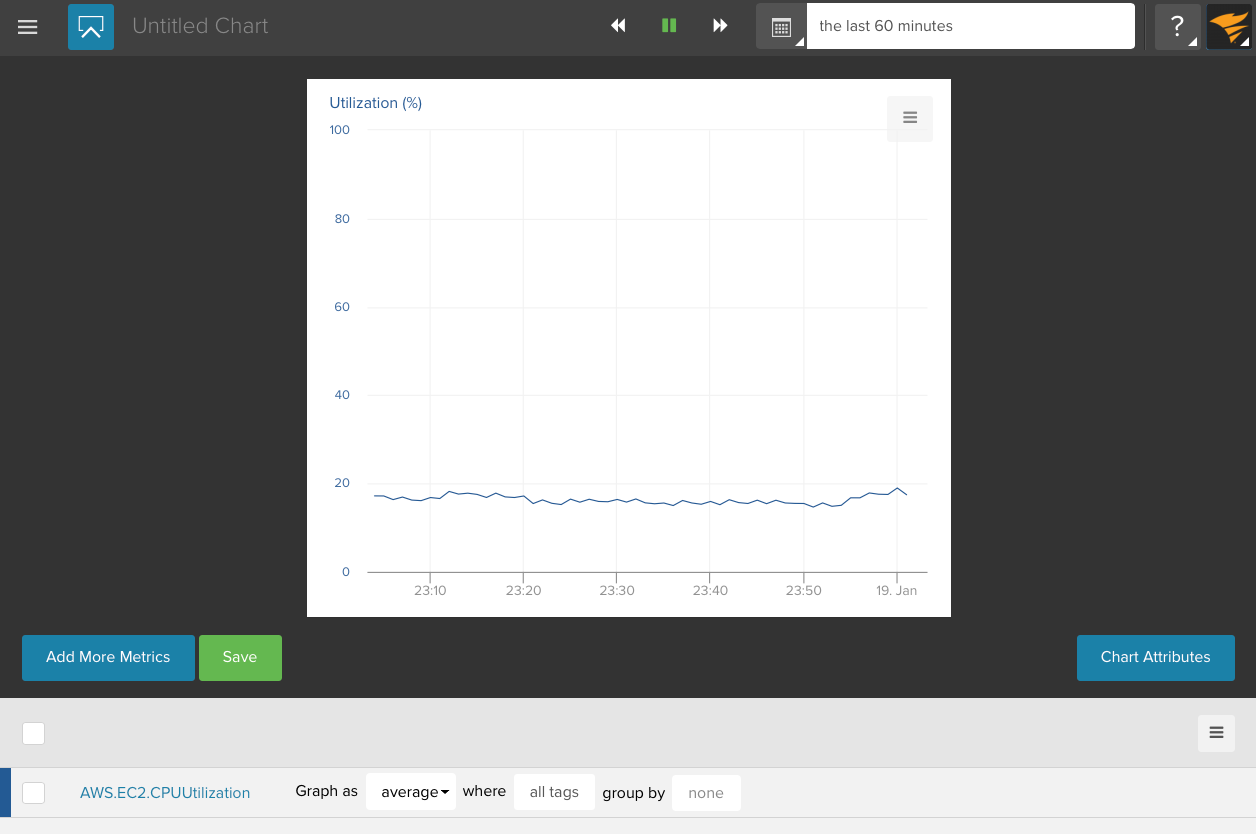Open the metrics list options menu
Screen dimensions: 1256x834
point(1216,733)
